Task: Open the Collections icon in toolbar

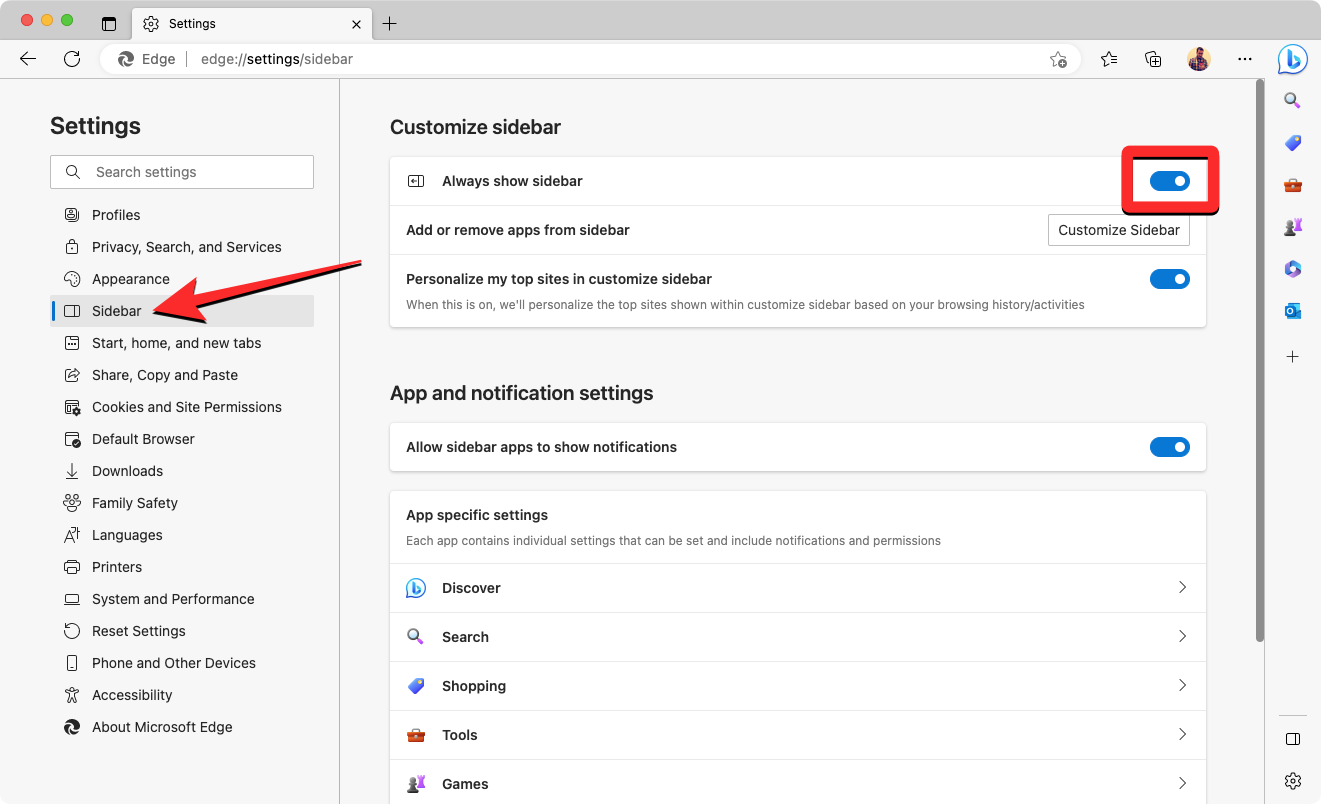Action: coord(1153,60)
